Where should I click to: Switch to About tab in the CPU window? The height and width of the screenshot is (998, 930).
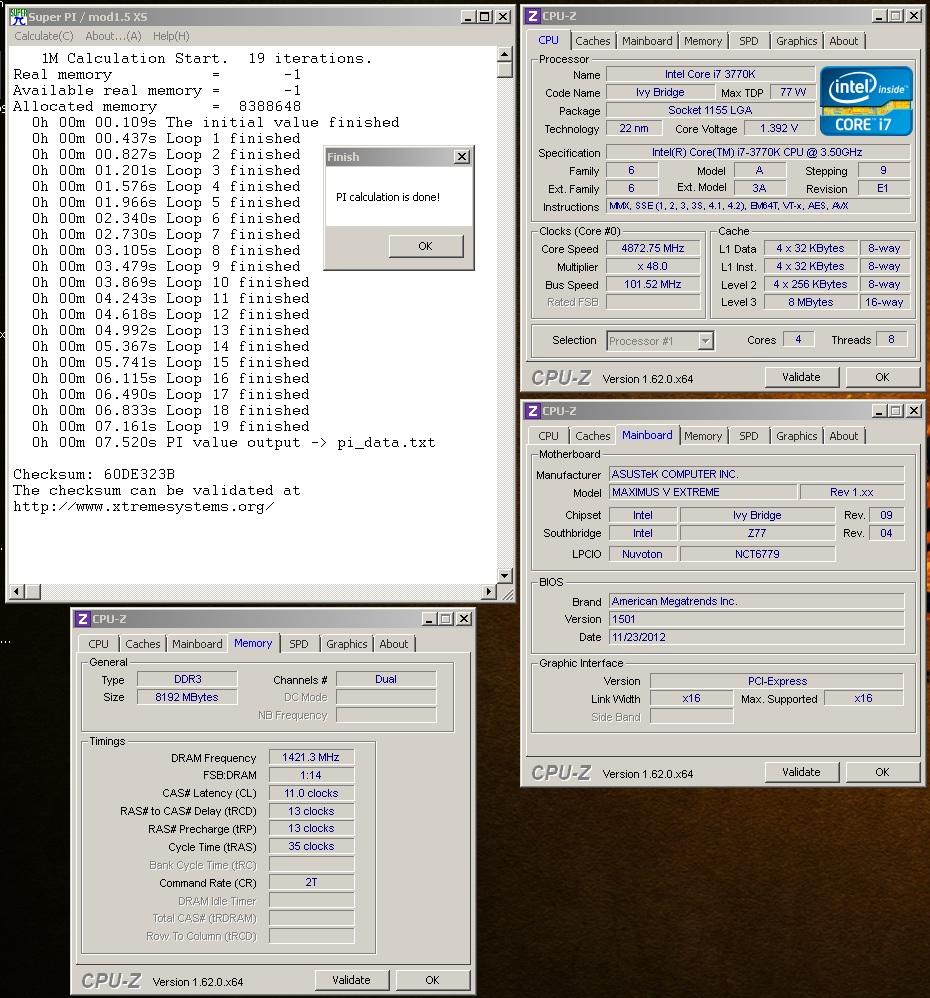[x=843, y=41]
